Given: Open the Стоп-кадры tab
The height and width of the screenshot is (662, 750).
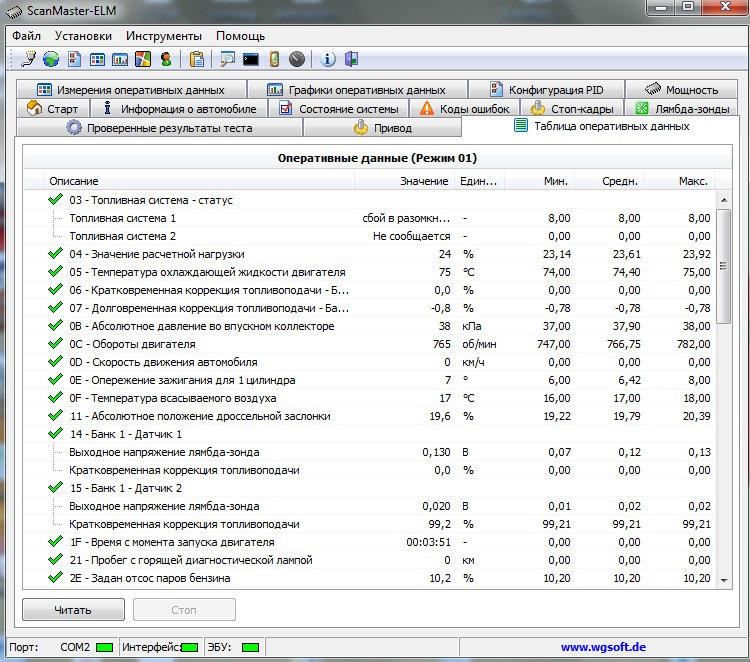Looking at the screenshot, I should tap(572, 109).
